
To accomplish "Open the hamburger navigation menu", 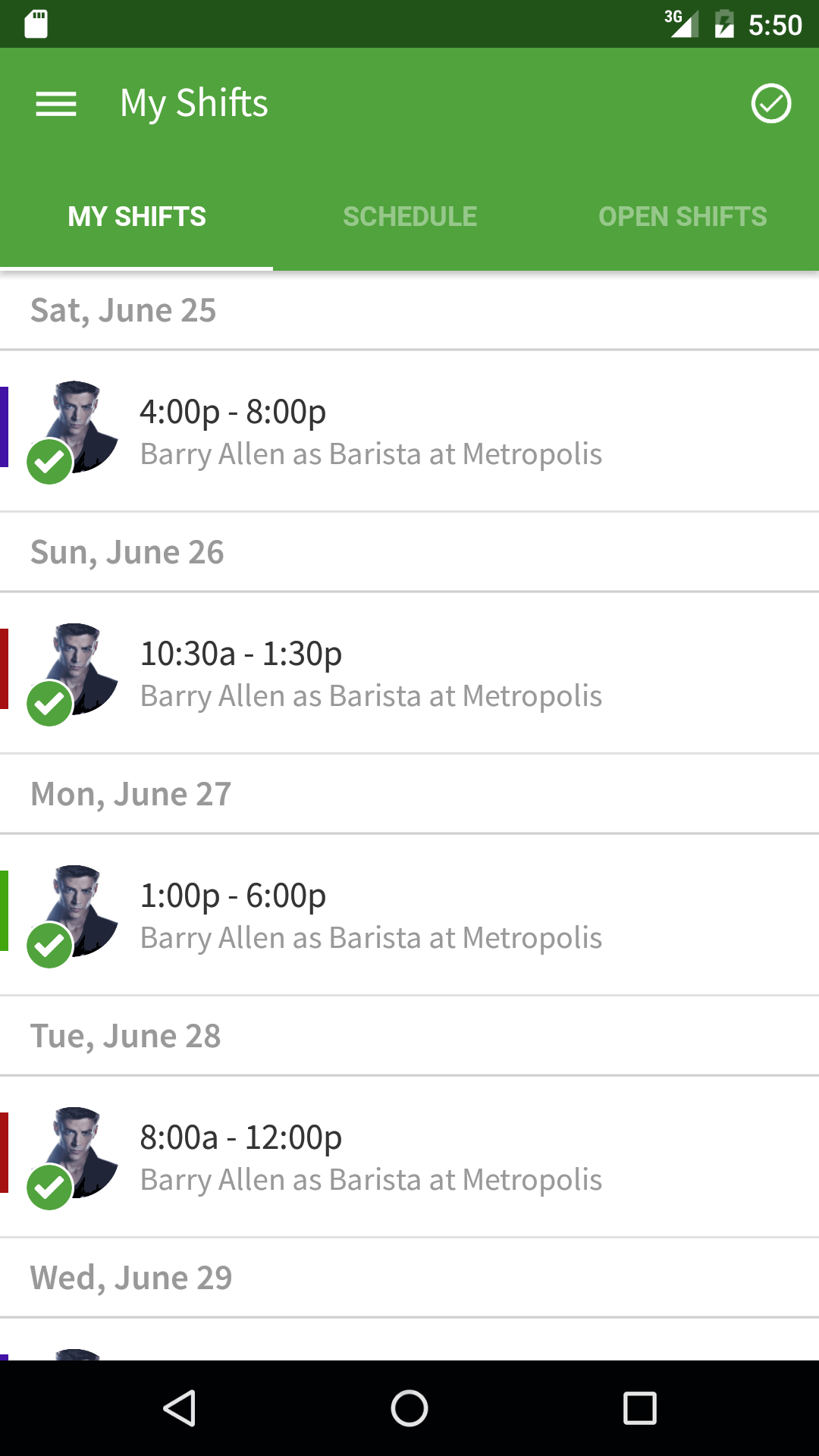I will pos(56,104).
